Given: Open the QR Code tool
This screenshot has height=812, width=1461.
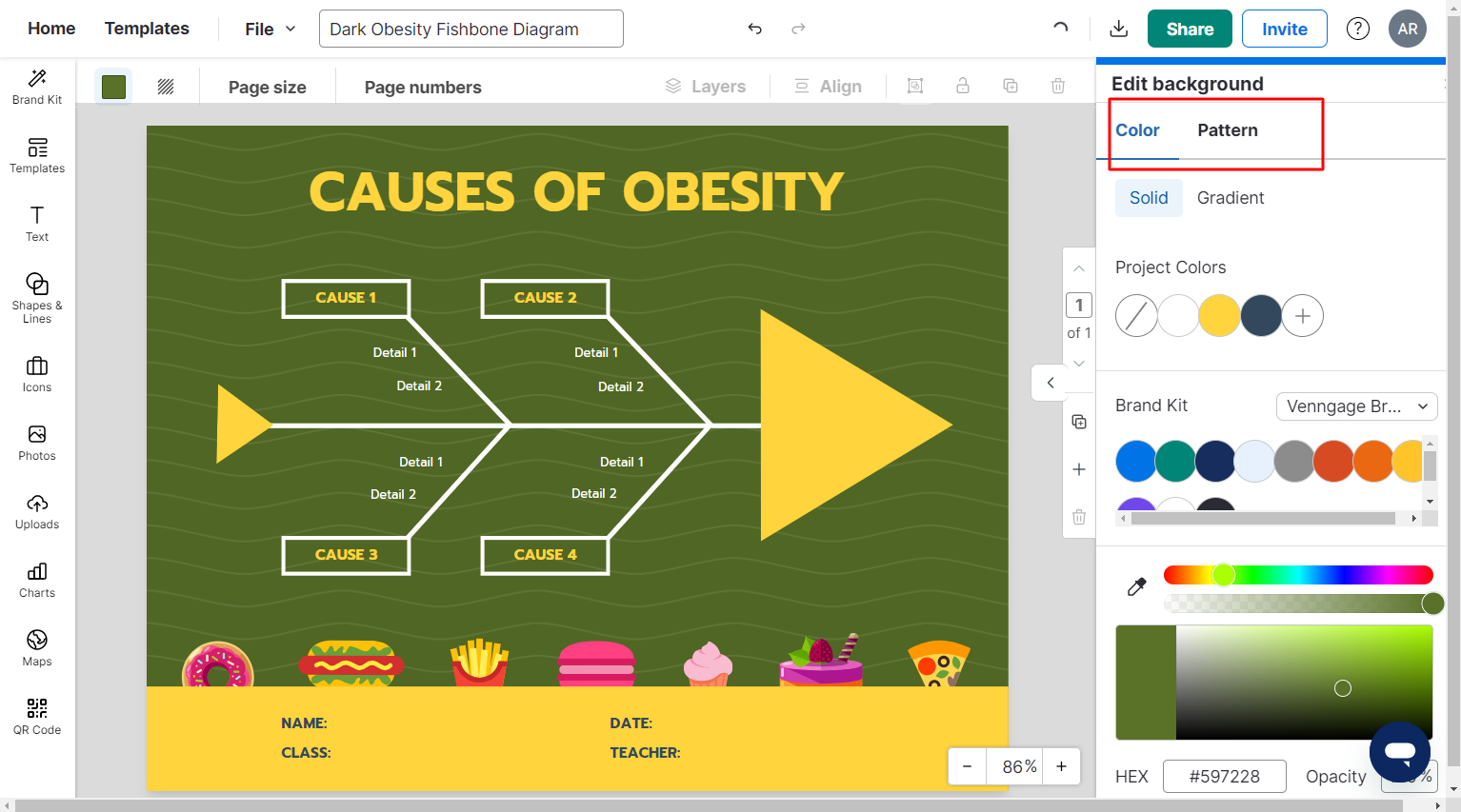Looking at the screenshot, I should tap(37, 716).
